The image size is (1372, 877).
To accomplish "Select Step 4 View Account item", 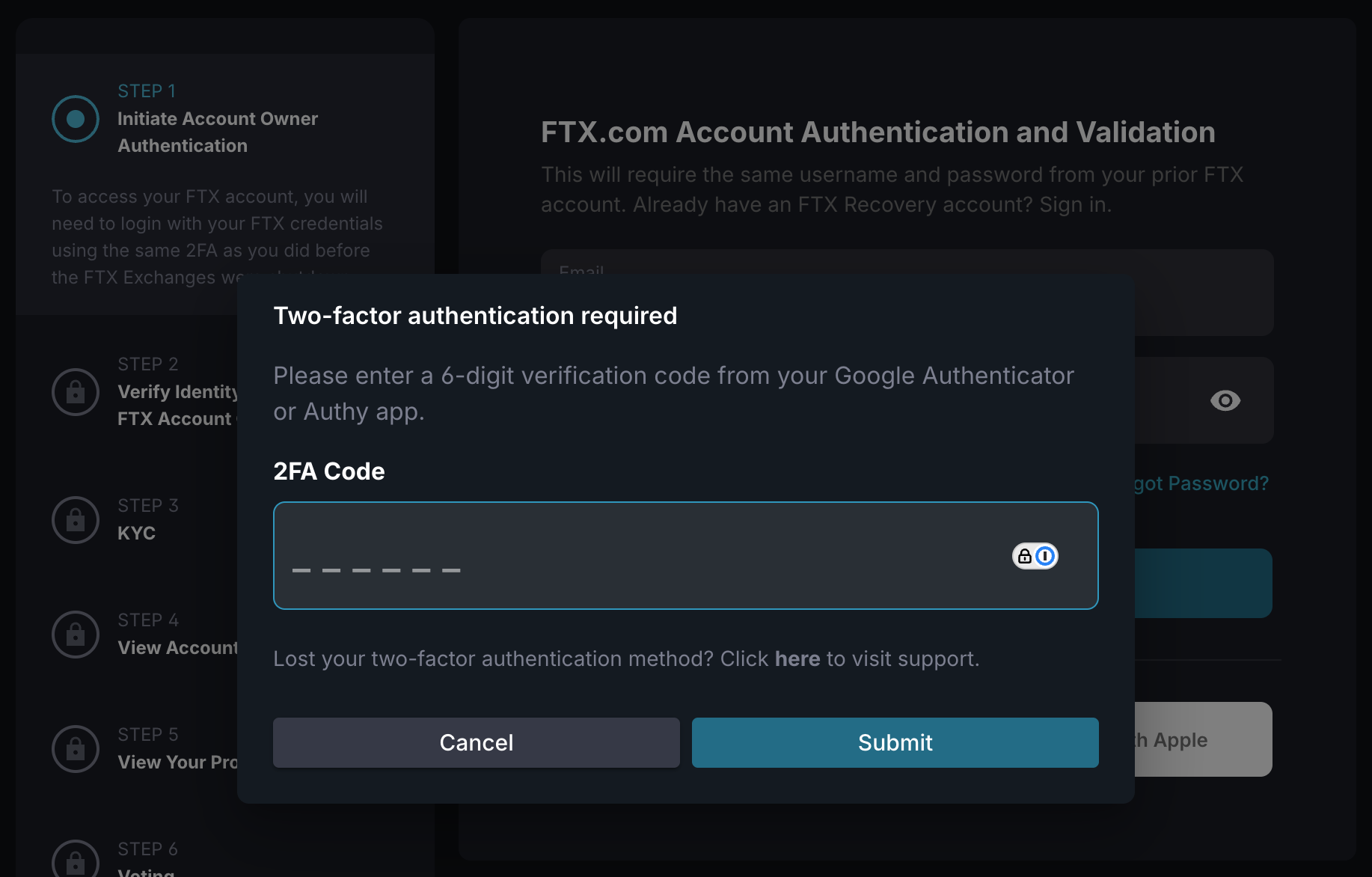I will click(x=177, y=647).
